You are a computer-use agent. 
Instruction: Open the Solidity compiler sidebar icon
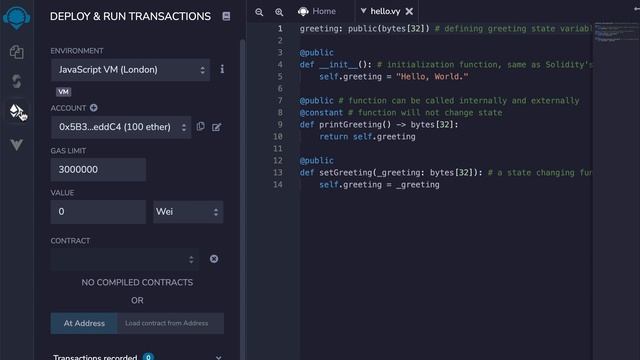click(16, 81)
